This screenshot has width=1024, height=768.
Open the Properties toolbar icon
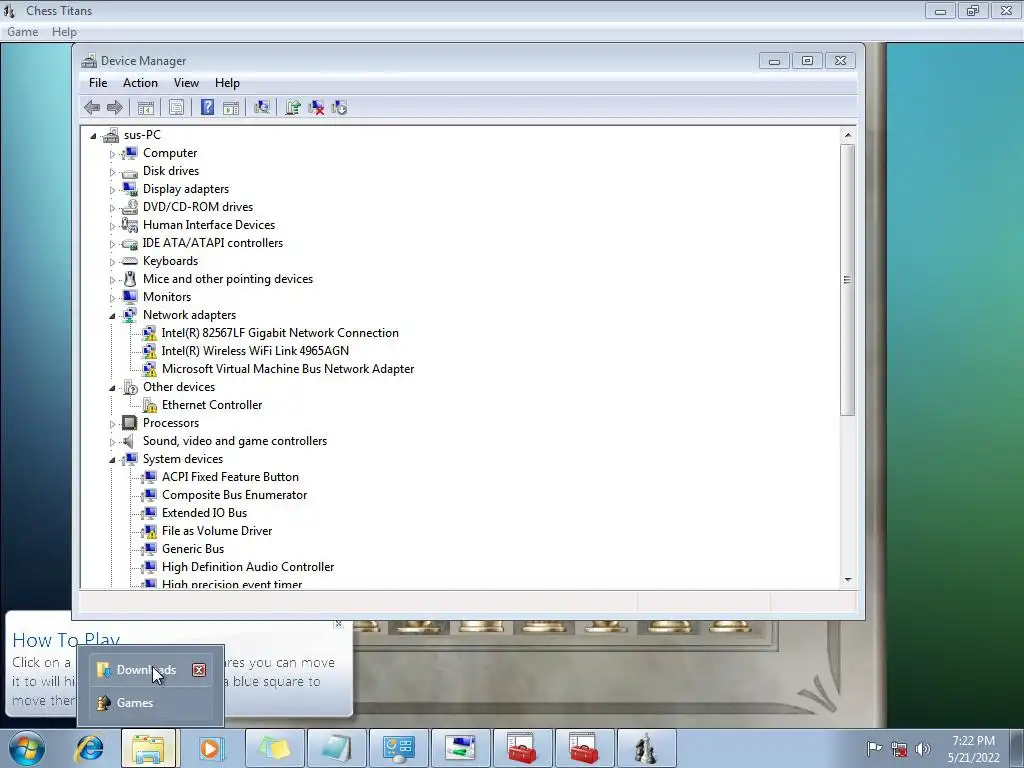coord(176,108)
